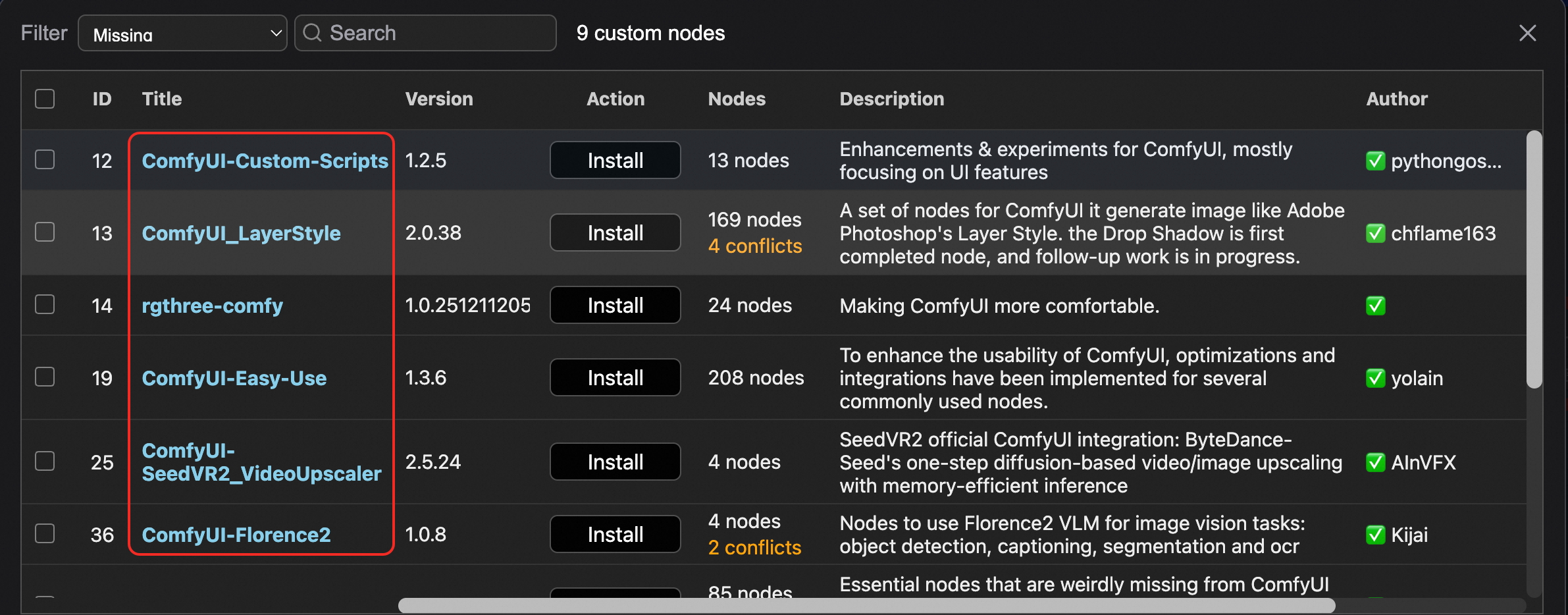Click author name 'AInVFX'
Image resolution: width=1568 pixels, height=615 pixels.
click(1424, 462)
